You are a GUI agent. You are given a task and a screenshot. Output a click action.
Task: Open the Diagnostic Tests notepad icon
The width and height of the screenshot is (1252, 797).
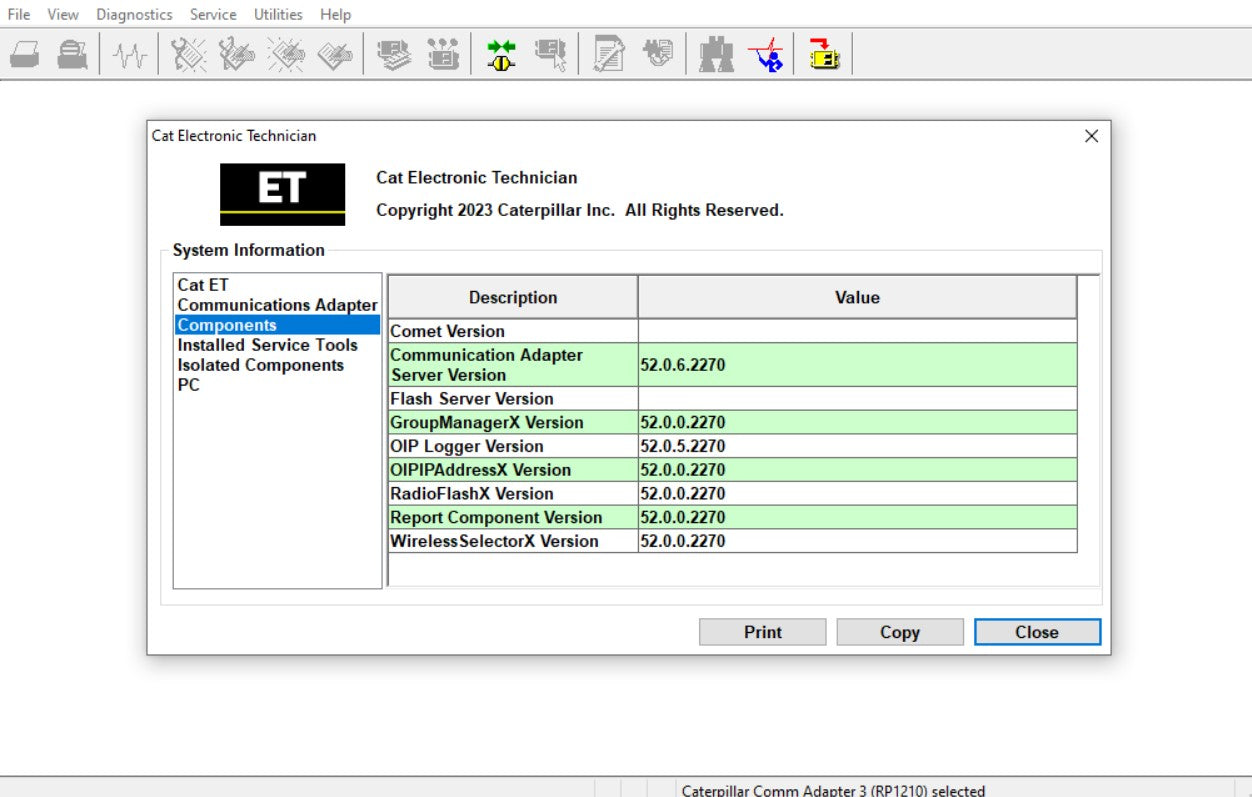tap(609, 54)
